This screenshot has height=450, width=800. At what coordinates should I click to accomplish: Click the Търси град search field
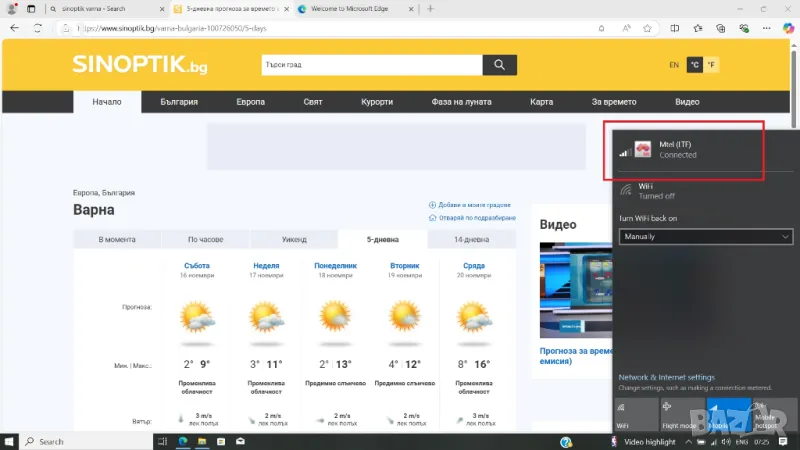point(370,65)
